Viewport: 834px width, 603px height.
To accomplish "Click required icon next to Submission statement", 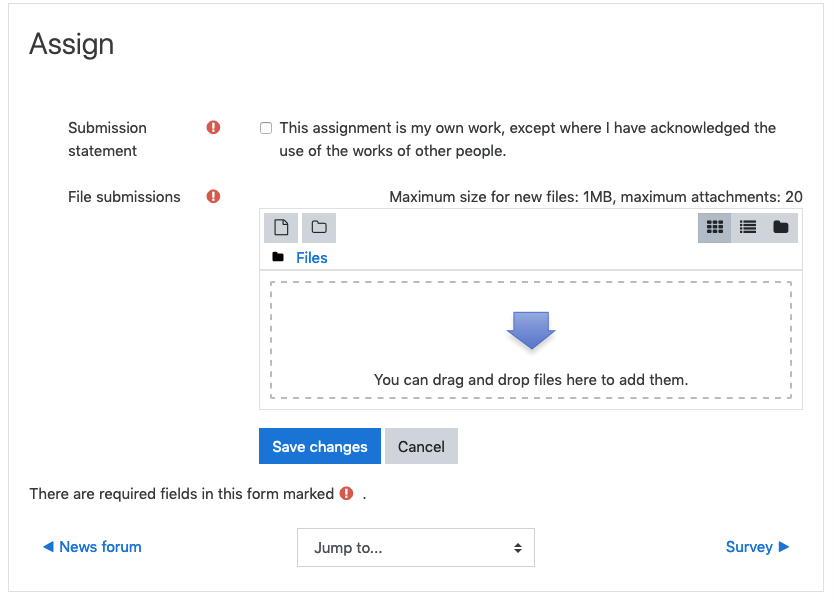I will pos(213,128).
